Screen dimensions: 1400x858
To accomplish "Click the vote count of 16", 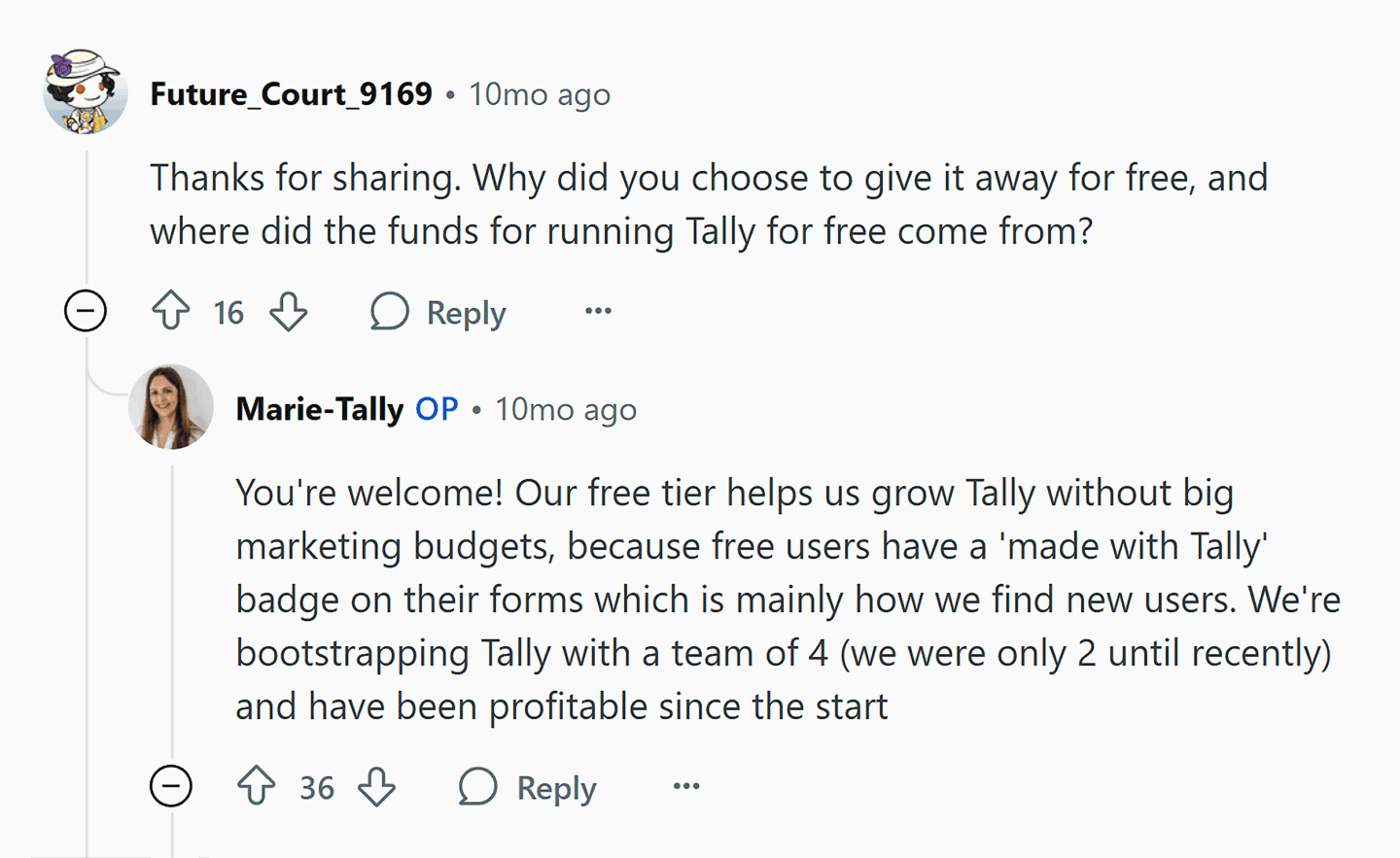I will [x=229, y=313].
